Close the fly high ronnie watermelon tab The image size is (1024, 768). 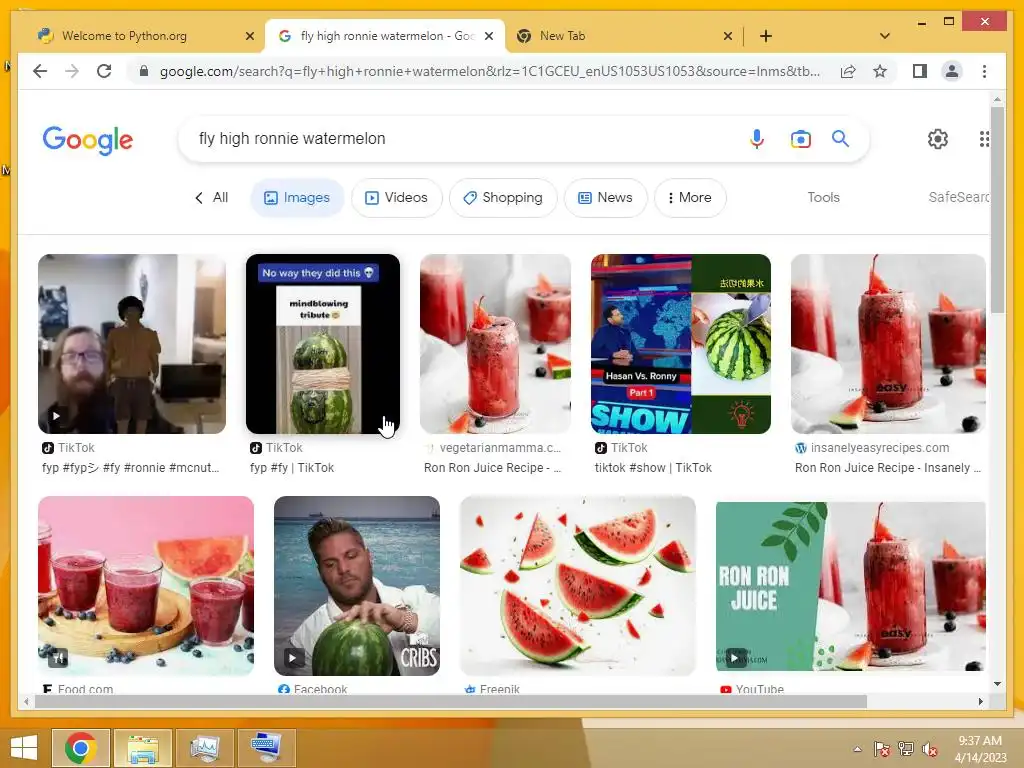(488, 36)
